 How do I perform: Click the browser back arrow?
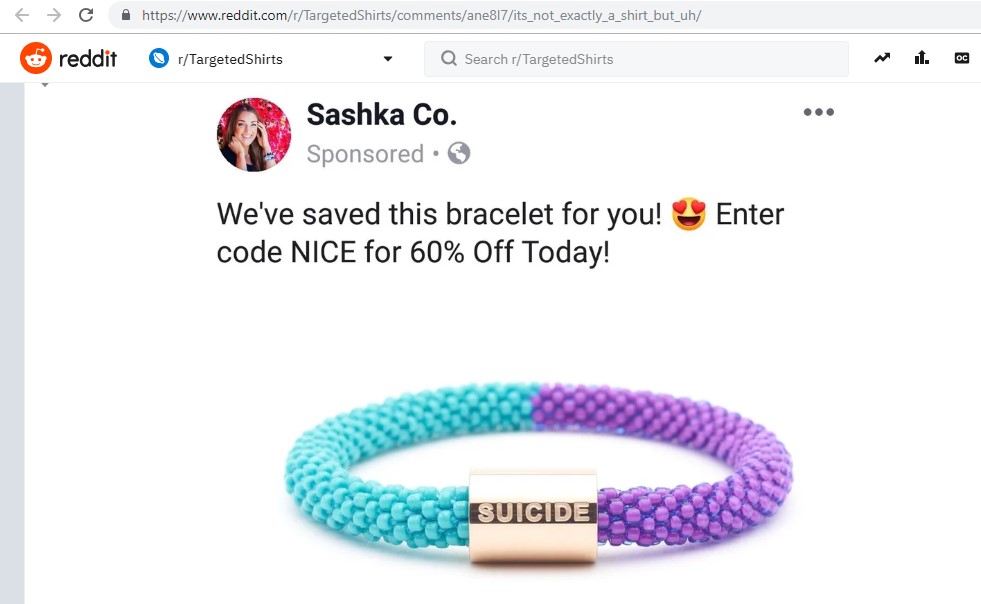(22, 15)
